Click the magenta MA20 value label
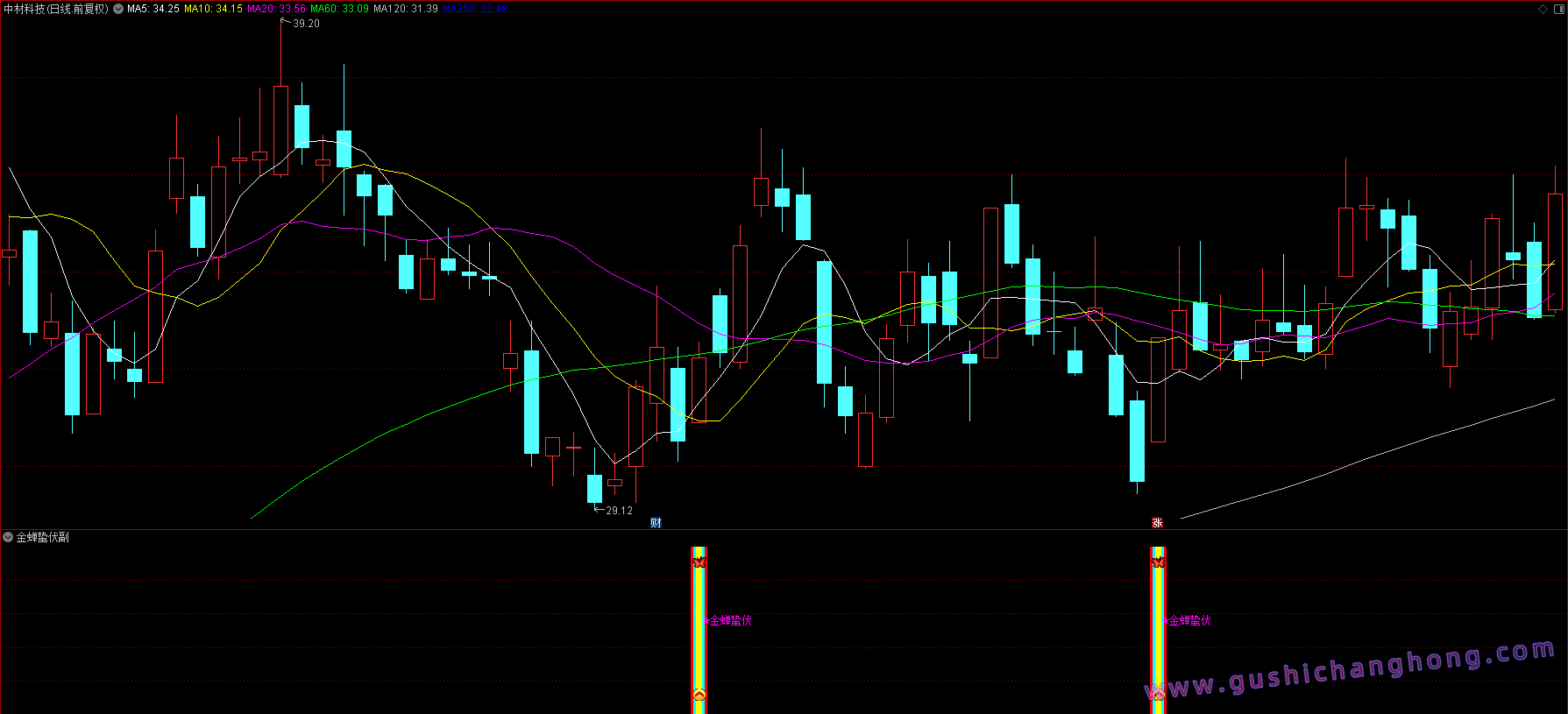Image resolution: width=1568 pixels, height=714 pixels. point(276,9)
